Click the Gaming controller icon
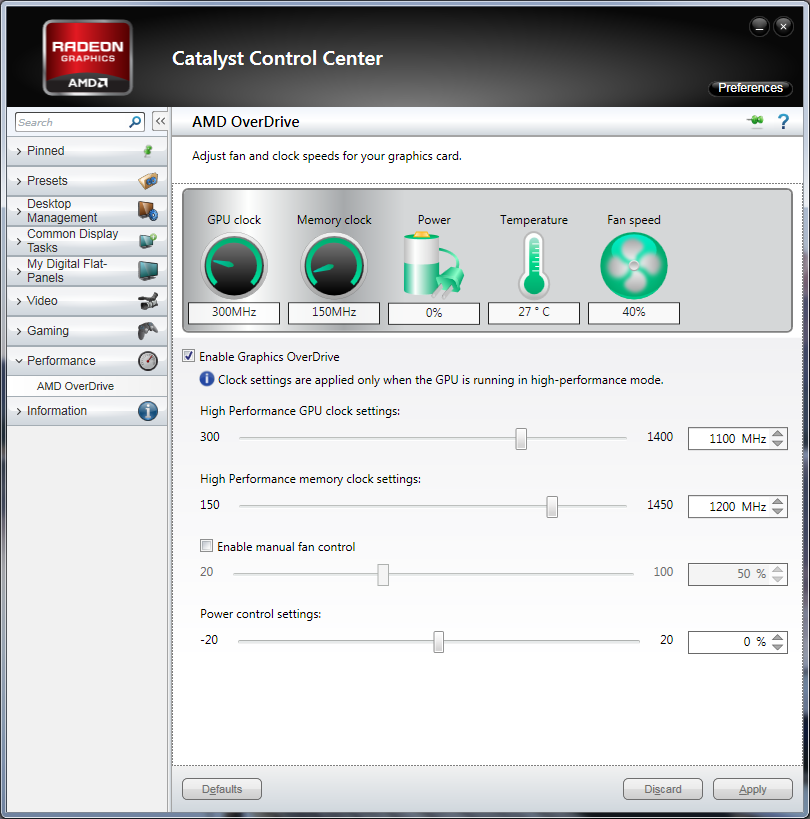Screen dimensions: 810x819 [148, 331]
